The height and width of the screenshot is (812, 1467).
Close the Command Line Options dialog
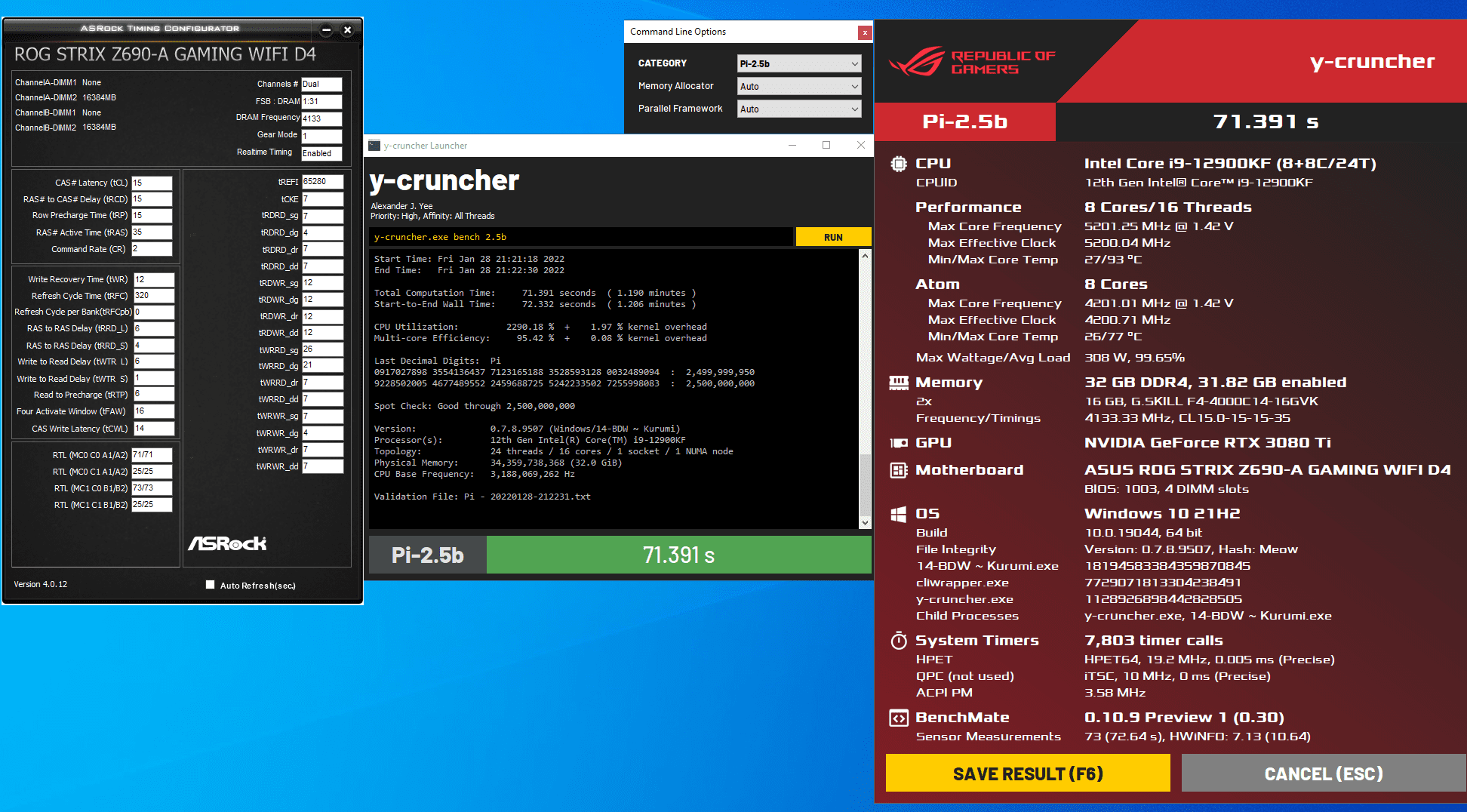point(865,32)
